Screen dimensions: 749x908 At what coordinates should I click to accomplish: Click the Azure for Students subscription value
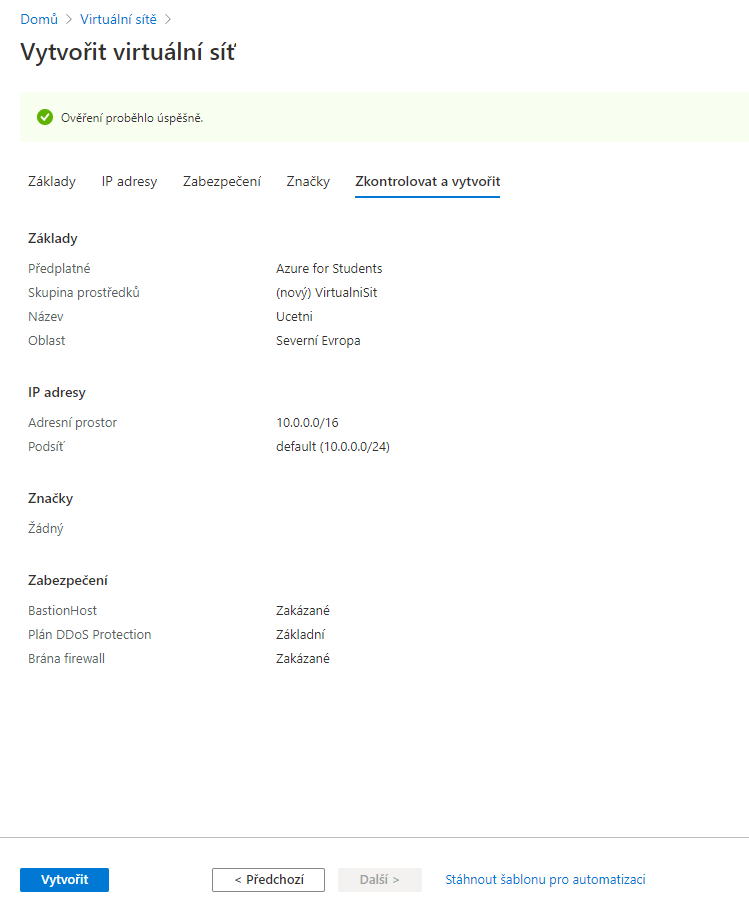[x=329, y=268]
